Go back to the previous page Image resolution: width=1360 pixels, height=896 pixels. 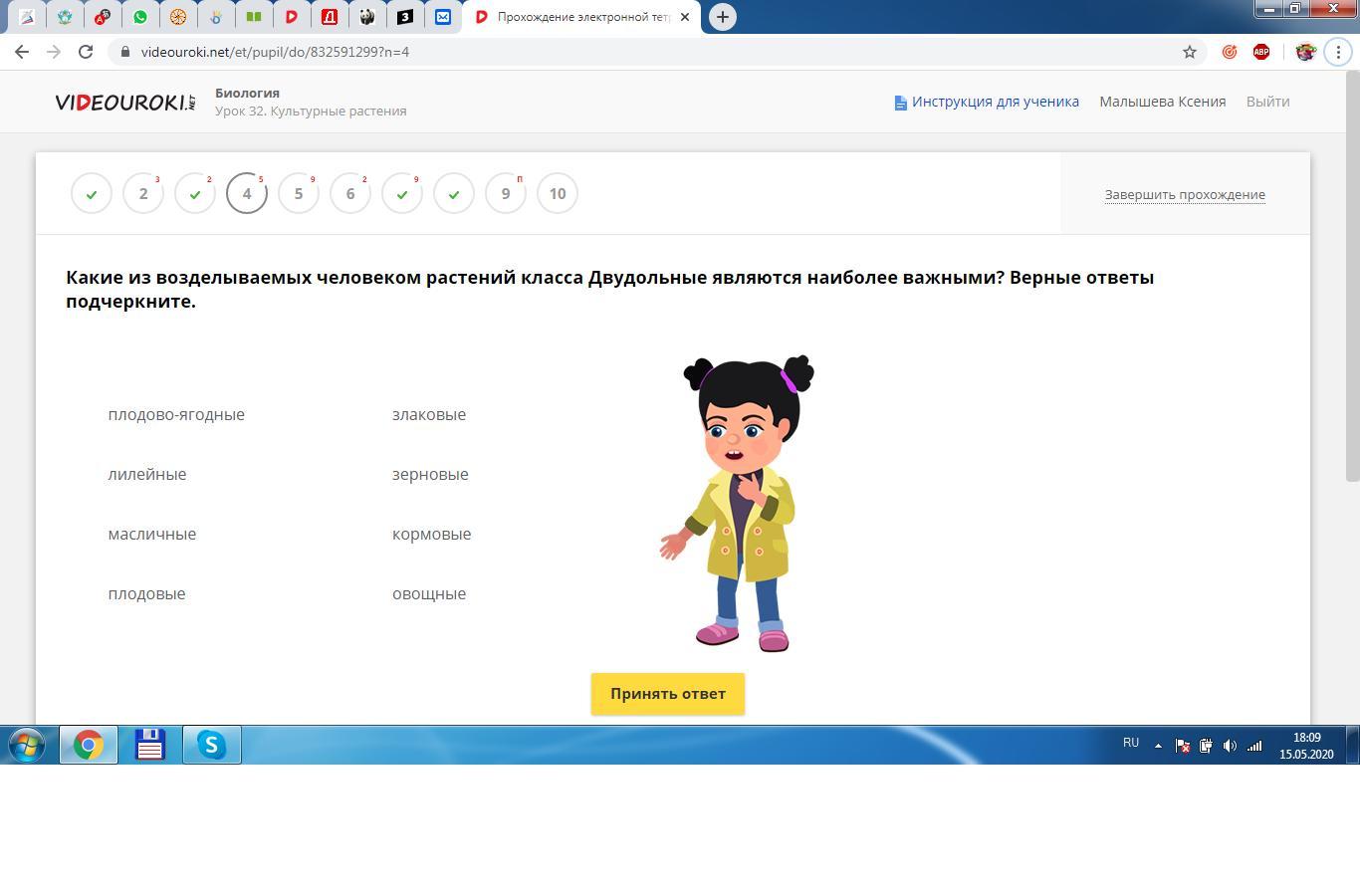22,52
